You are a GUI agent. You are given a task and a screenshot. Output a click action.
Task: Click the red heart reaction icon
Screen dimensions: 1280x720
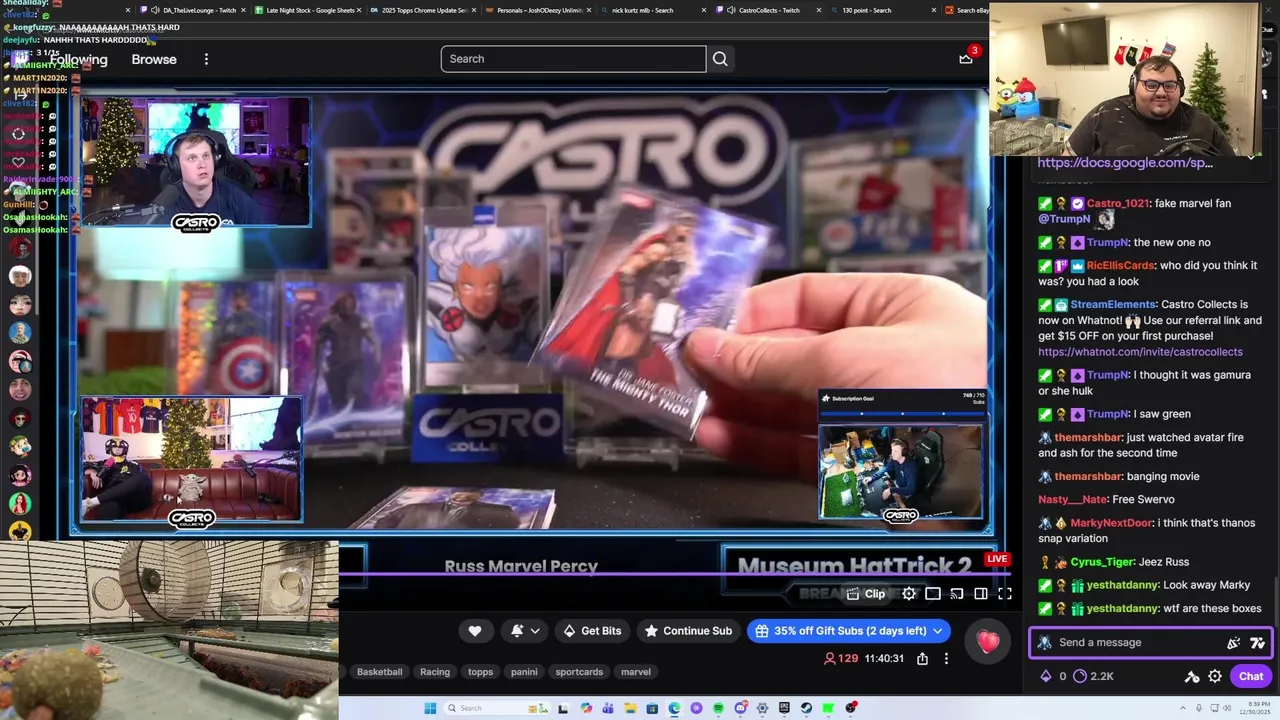tap(988, 642)
